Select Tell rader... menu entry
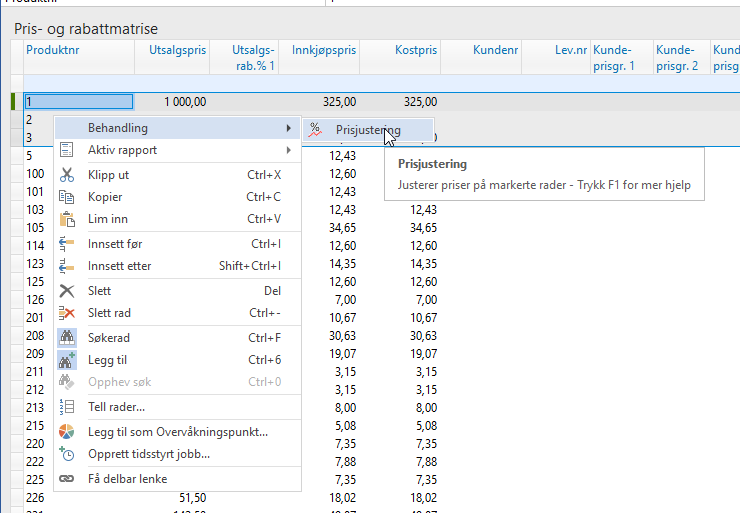The height and width of the screenshot is (513, 740). 177,406
